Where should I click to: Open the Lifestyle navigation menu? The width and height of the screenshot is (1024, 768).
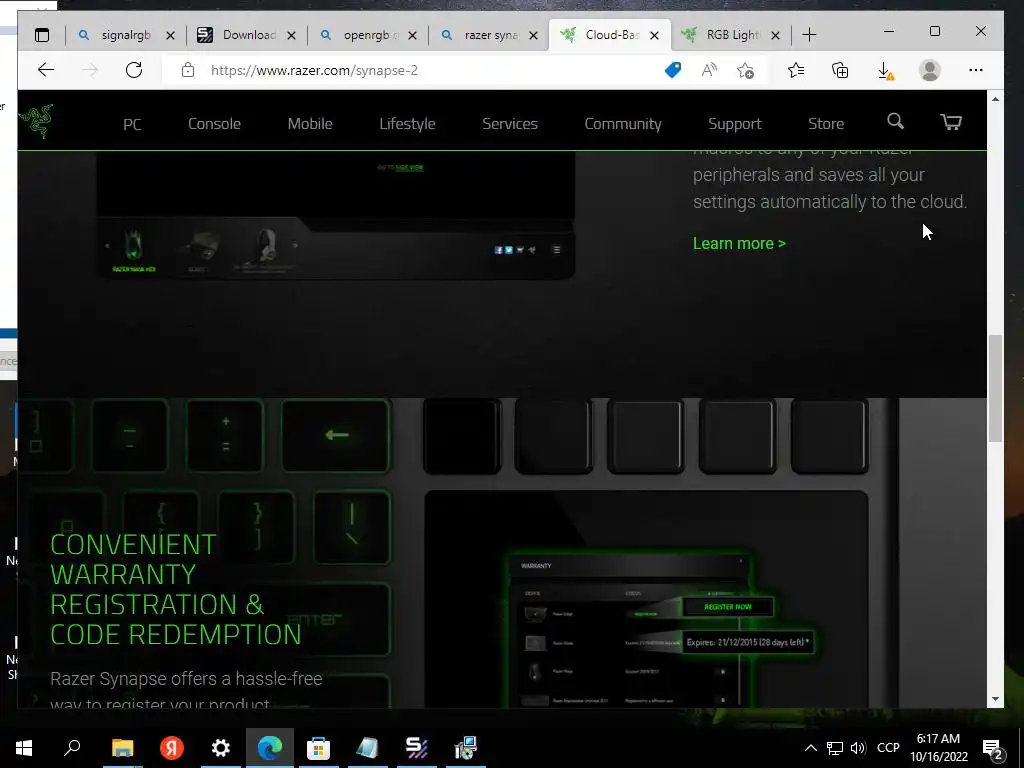tap(408, 124)
